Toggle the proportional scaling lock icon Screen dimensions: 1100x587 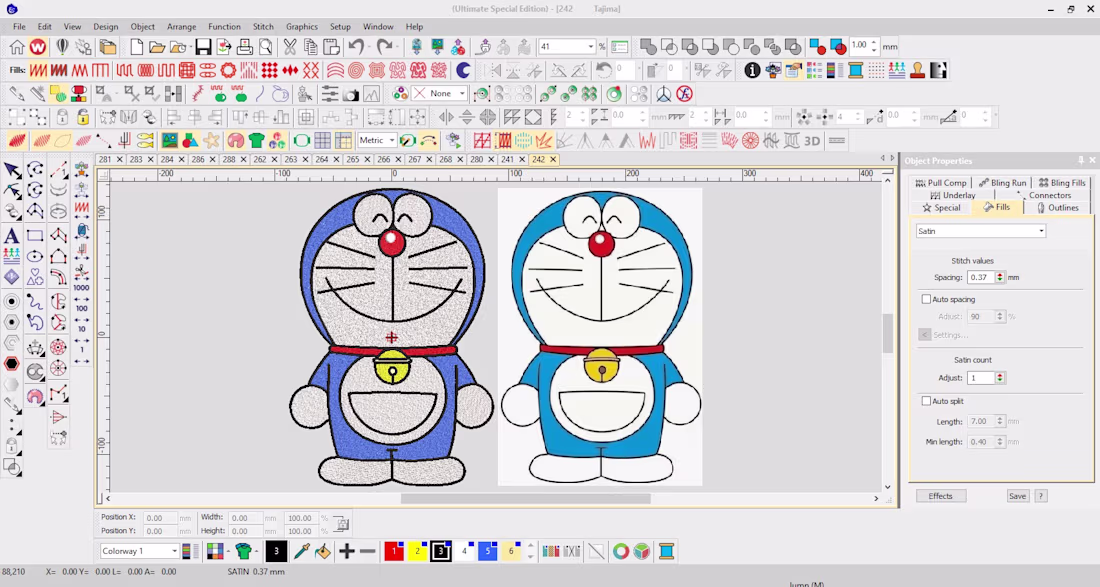point(342,524)
